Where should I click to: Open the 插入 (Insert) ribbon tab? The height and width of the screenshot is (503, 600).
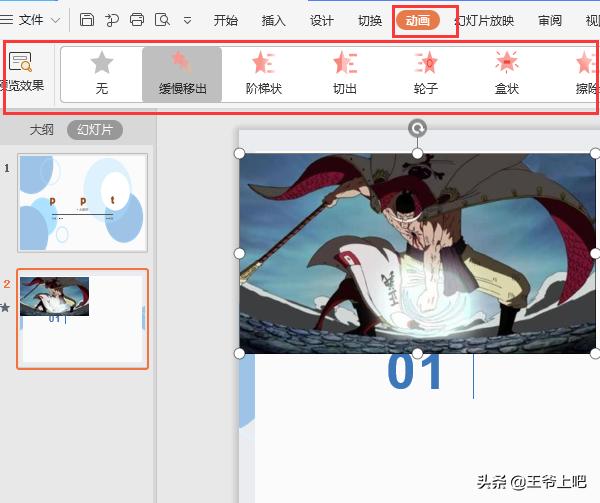point(273,20)
